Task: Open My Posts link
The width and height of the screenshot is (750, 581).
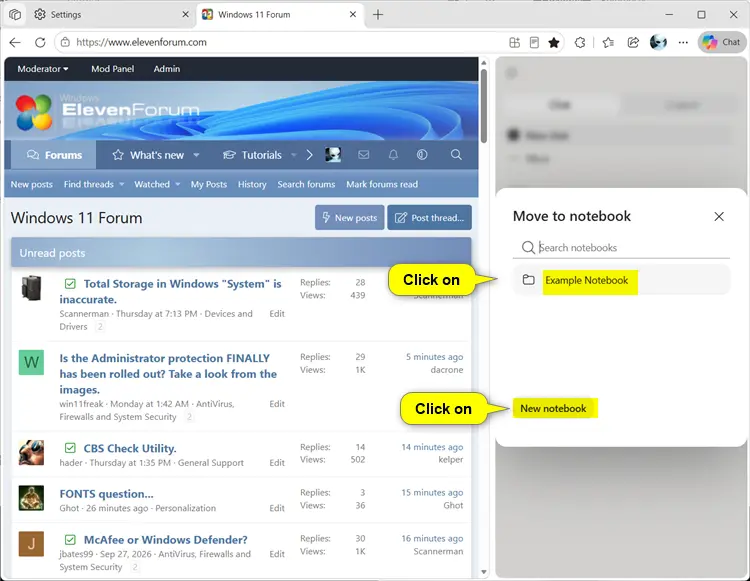Action: coord(209,185)
